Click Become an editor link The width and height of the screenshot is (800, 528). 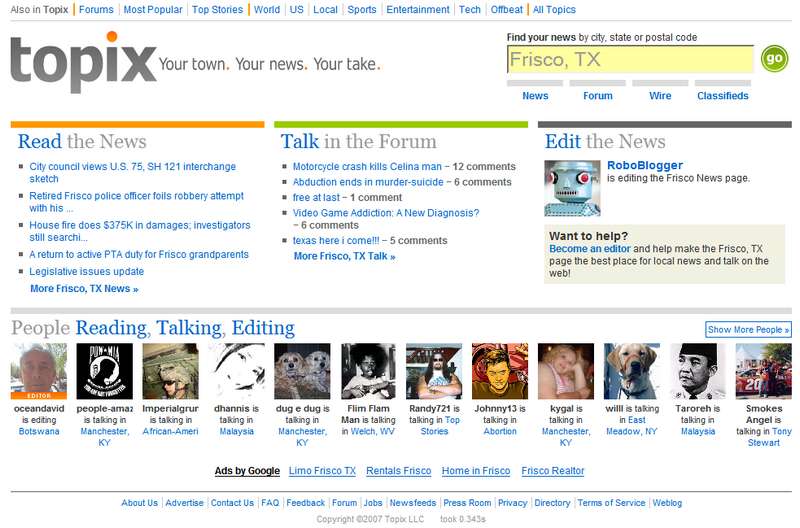pyautogui.click(x=590, y=248)
